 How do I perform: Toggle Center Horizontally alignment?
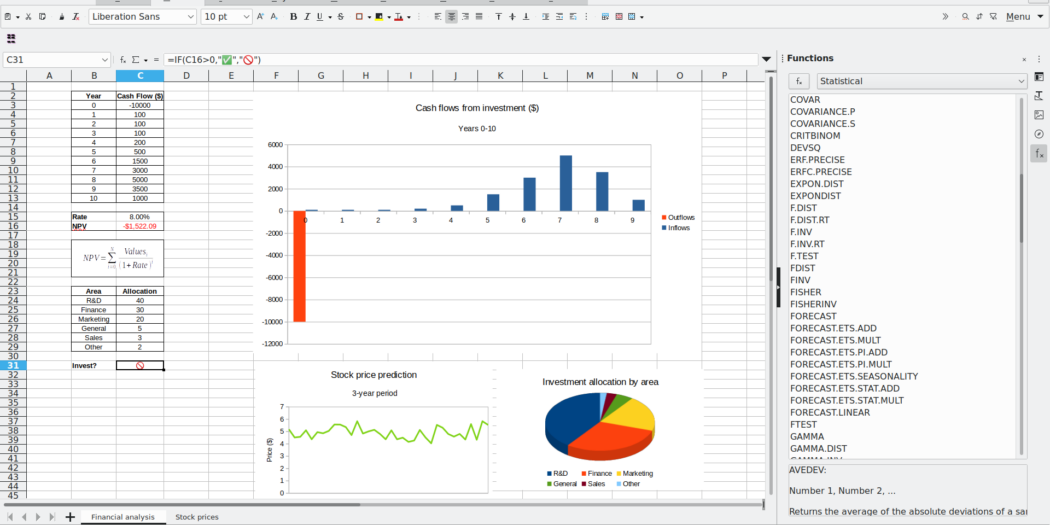[x=452, y=17]
